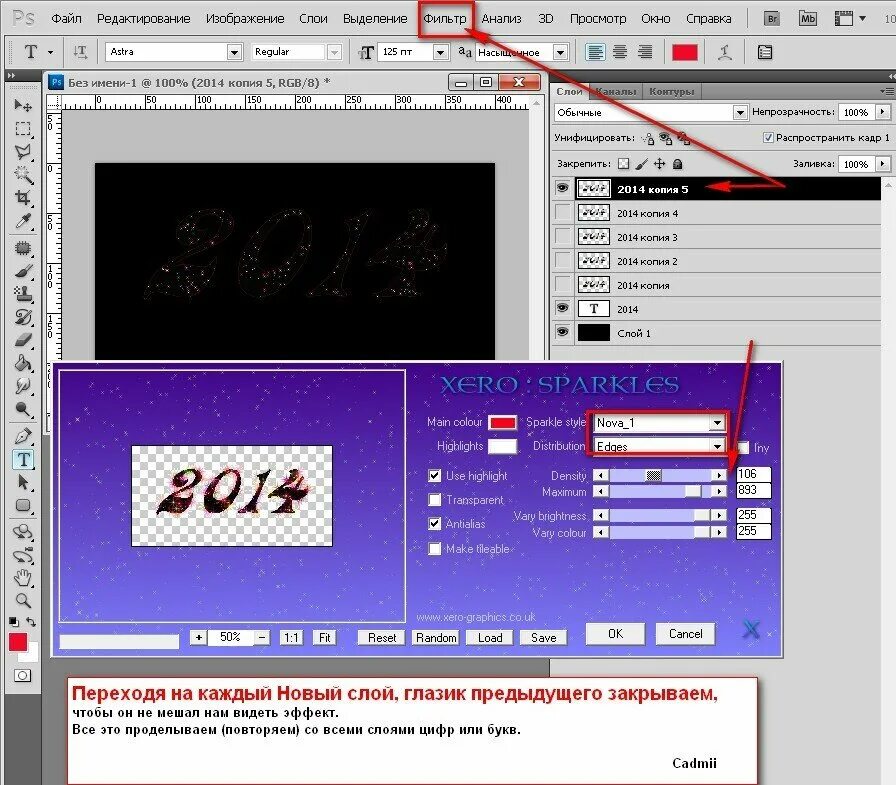Open the Regular font style dropdown

334,52
